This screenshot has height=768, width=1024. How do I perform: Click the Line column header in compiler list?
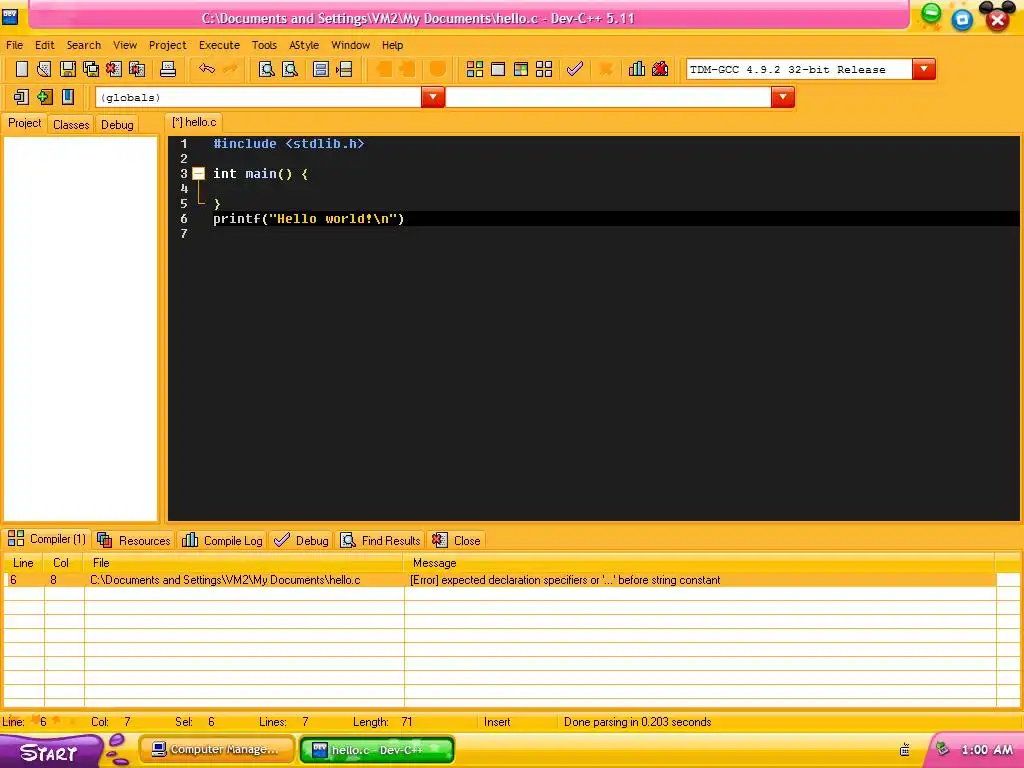coord(24,562)
